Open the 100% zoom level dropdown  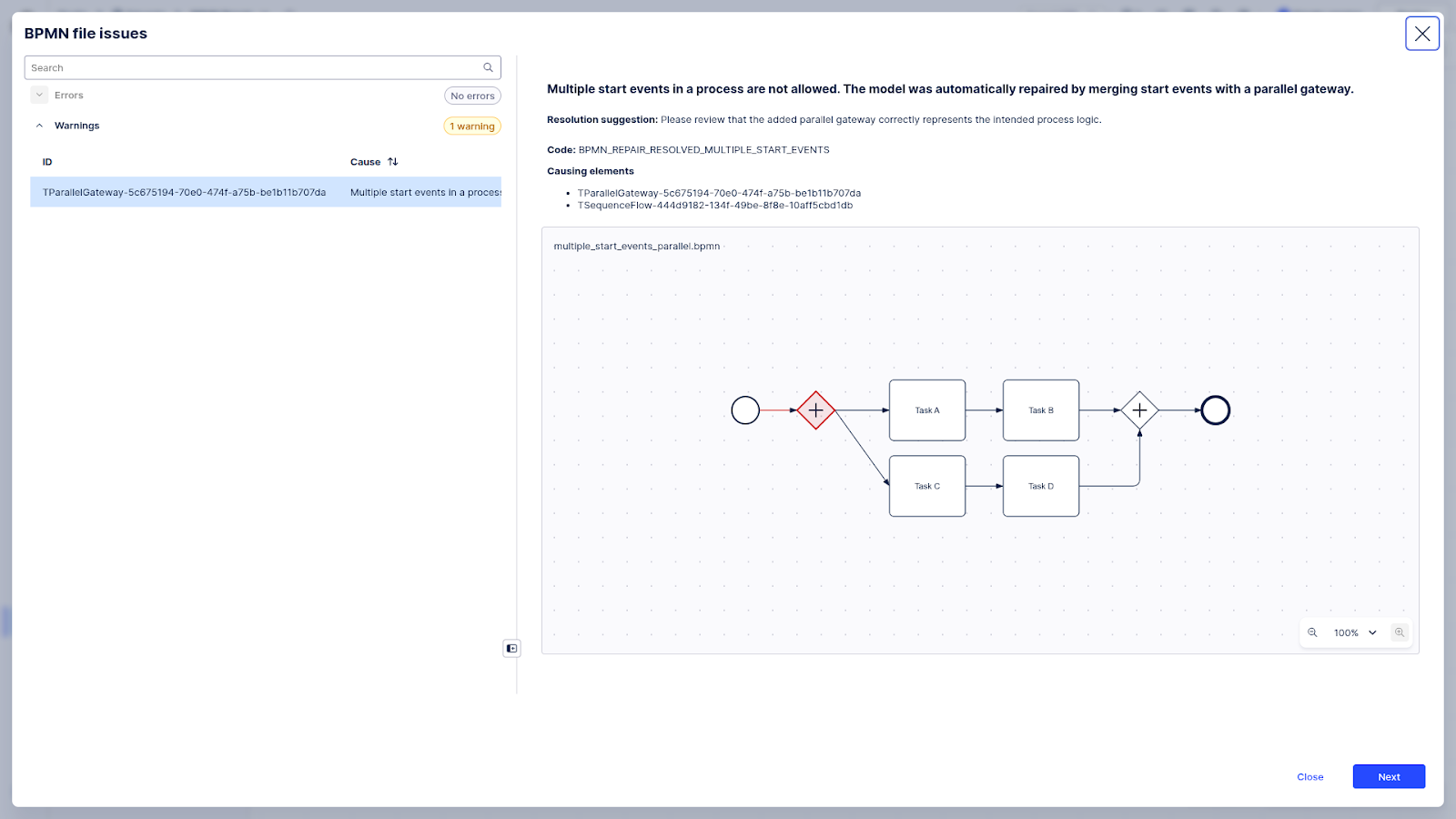(1355, 632)
